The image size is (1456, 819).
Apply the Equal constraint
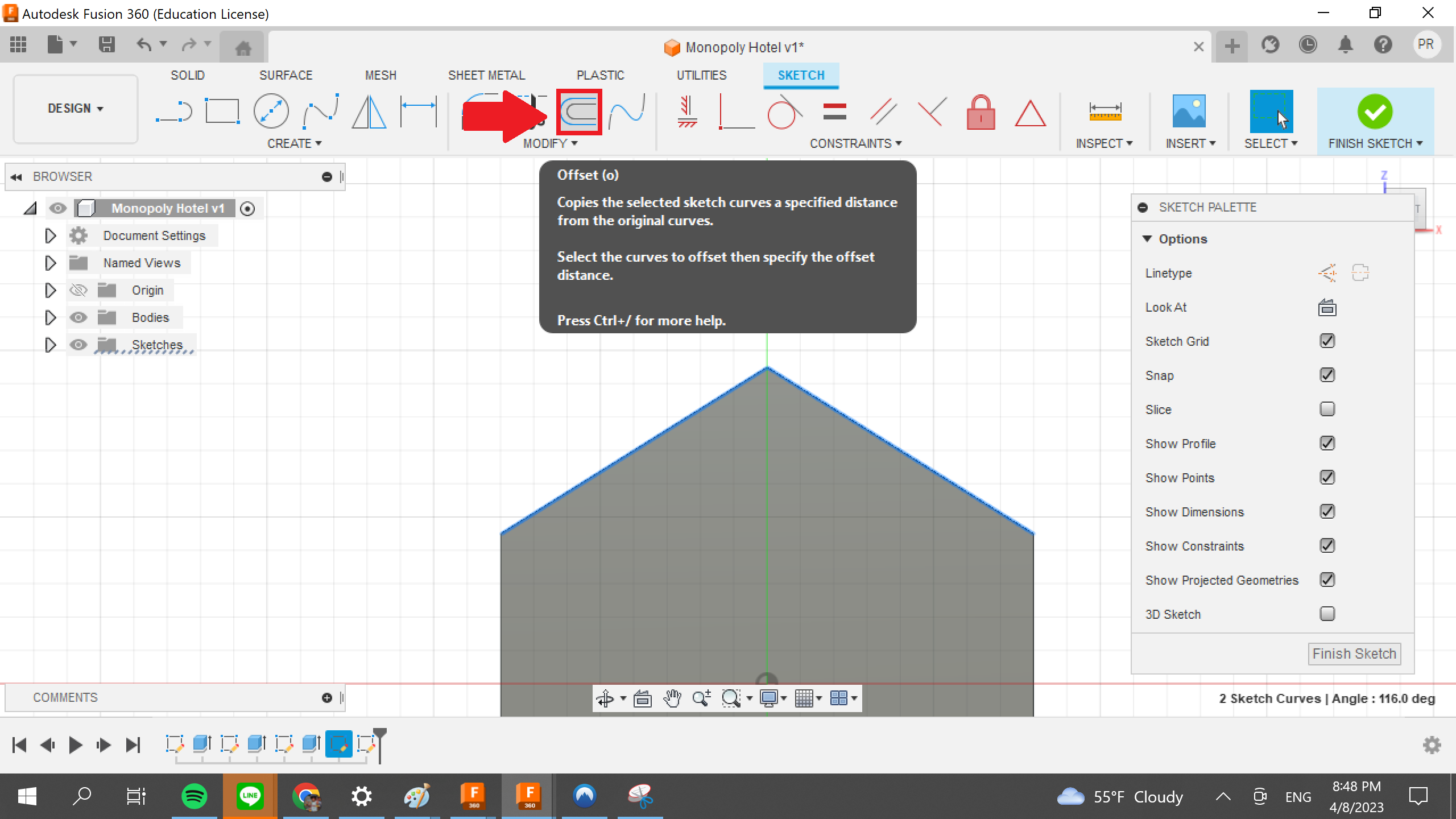(x=835, y=111)
